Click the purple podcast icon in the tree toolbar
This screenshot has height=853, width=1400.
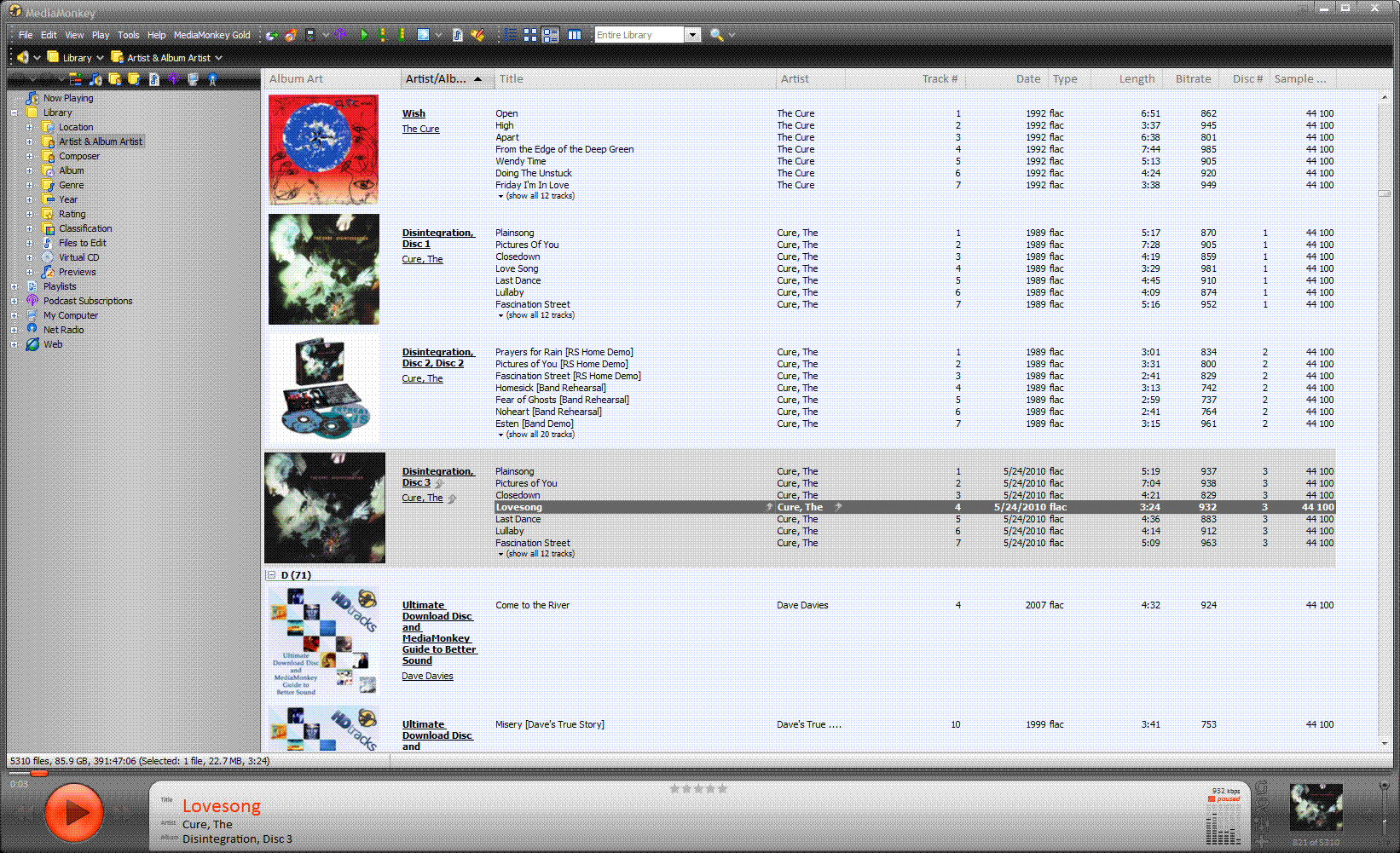173,79
